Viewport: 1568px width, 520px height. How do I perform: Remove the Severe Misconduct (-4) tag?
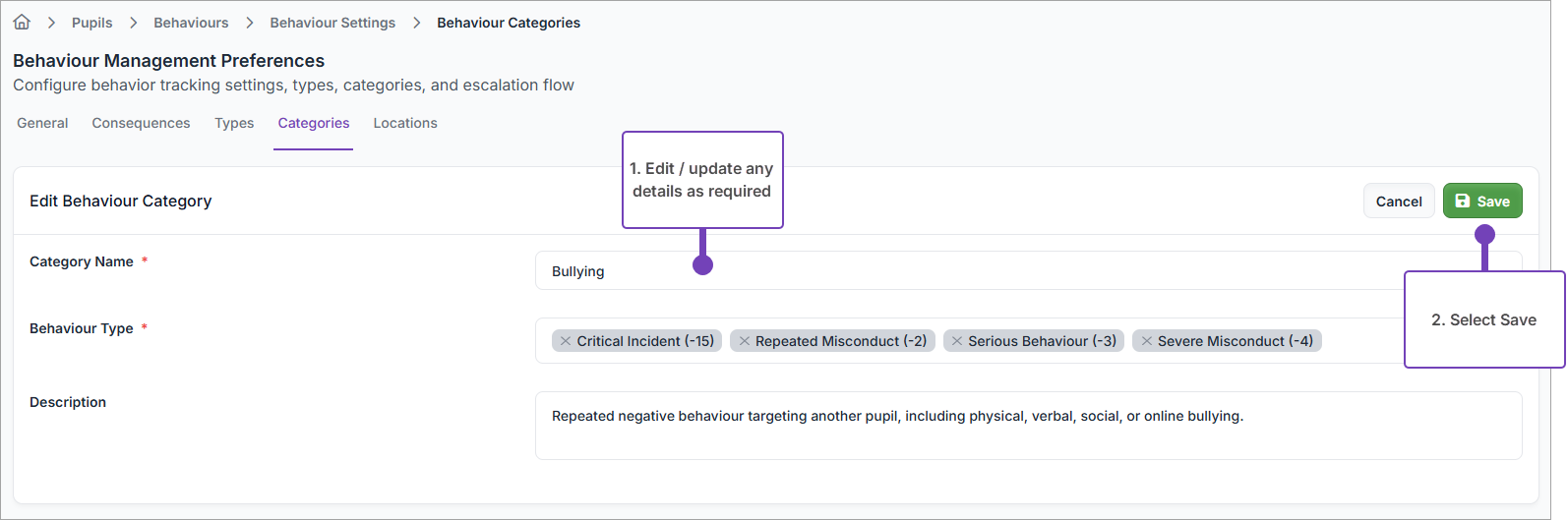[x=1147, y=341]
